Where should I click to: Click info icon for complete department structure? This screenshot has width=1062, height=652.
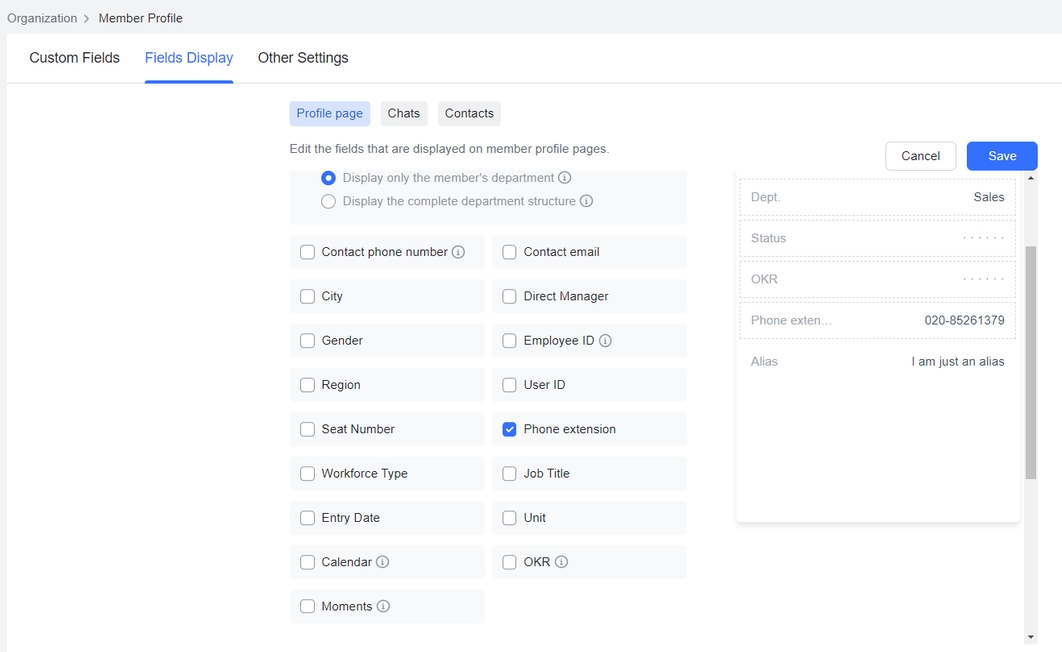tap(587, 201)
